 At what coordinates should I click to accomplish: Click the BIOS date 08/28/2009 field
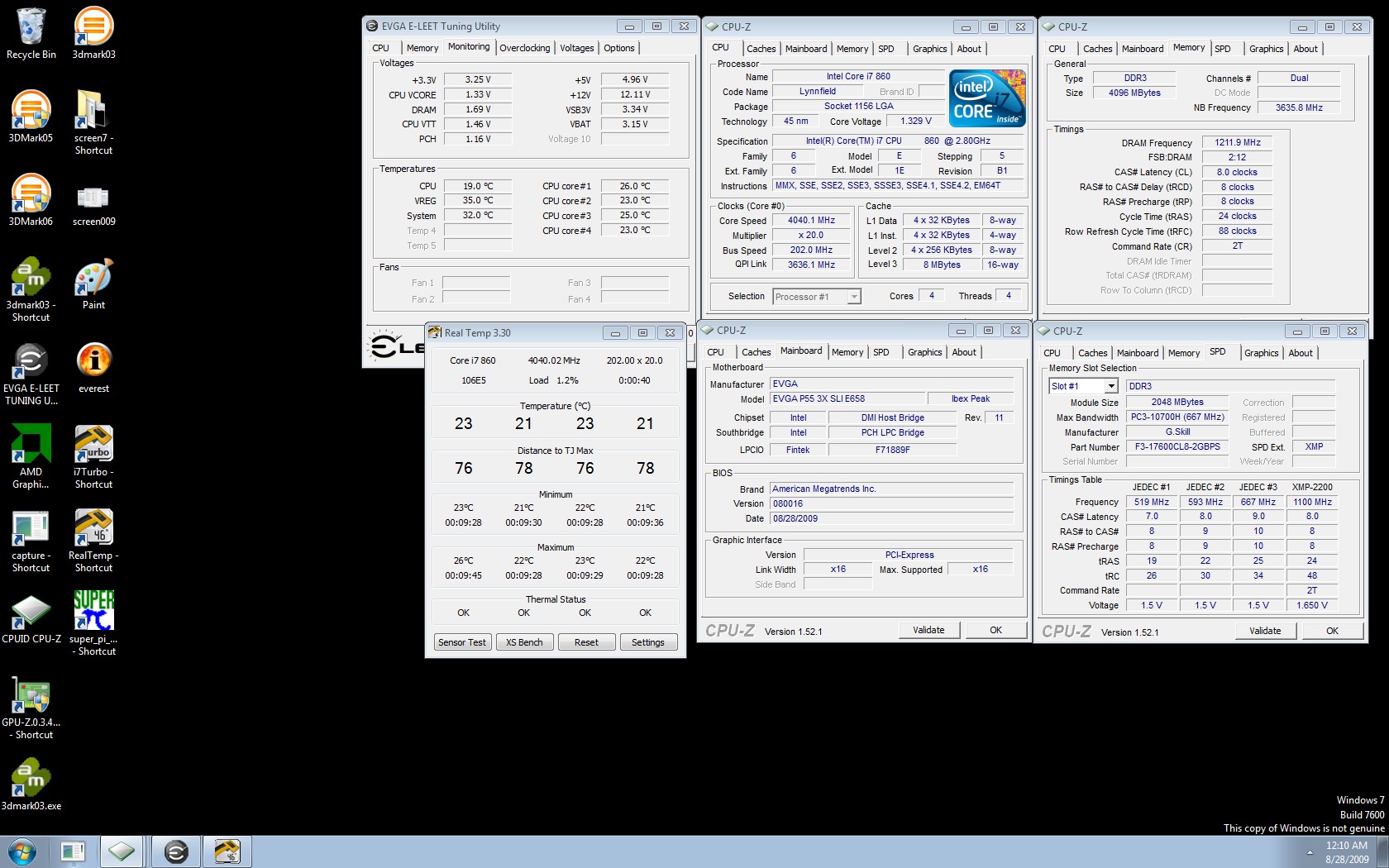(x=892, y=518)
